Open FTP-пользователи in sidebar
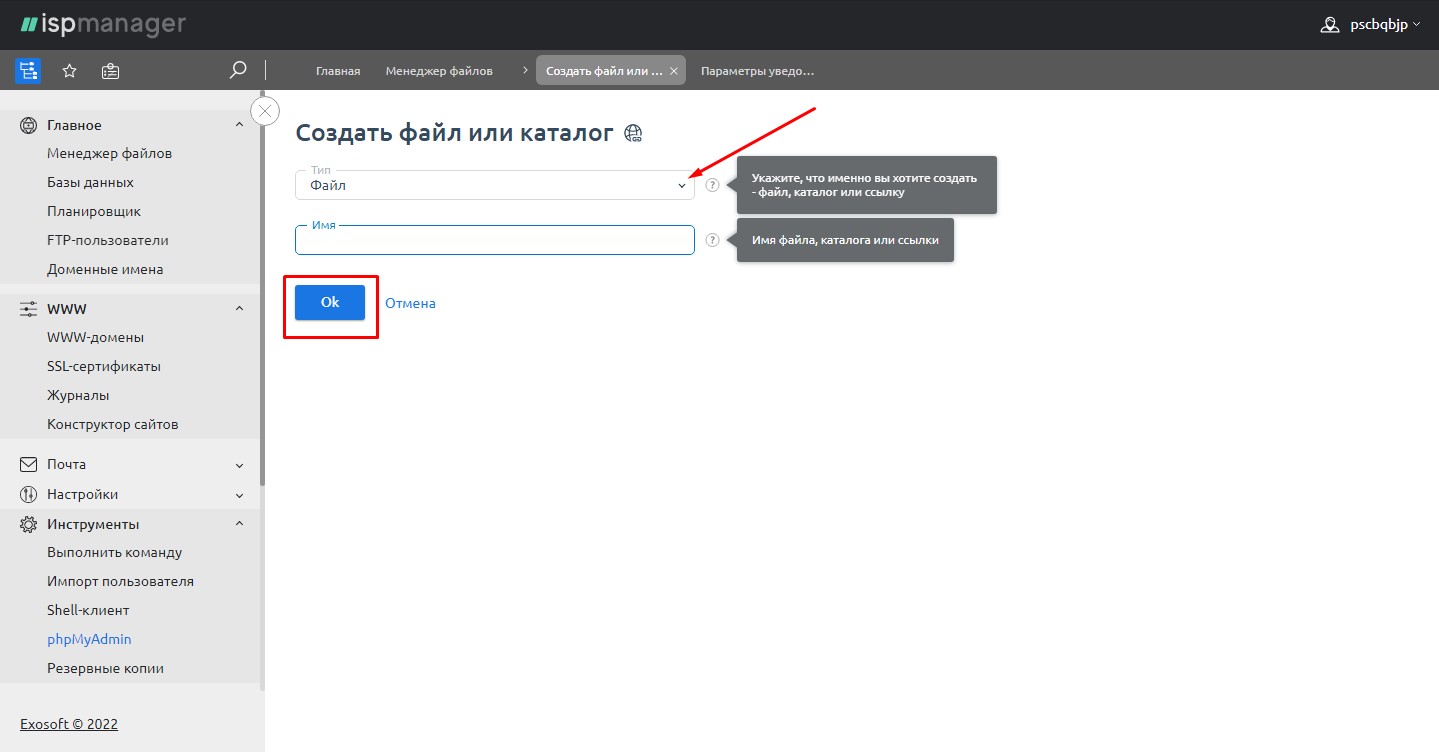Viewport: 1439px width, 752px height. click(x=108, y=240)
